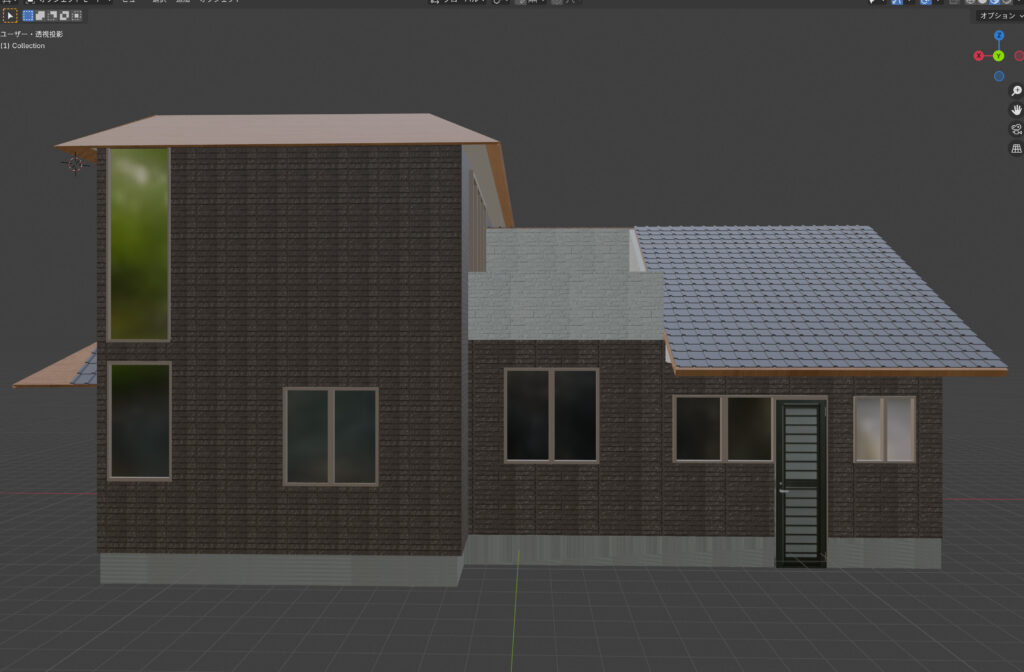Select the tall green window upstairs
1024x672 pixels.
138,245
